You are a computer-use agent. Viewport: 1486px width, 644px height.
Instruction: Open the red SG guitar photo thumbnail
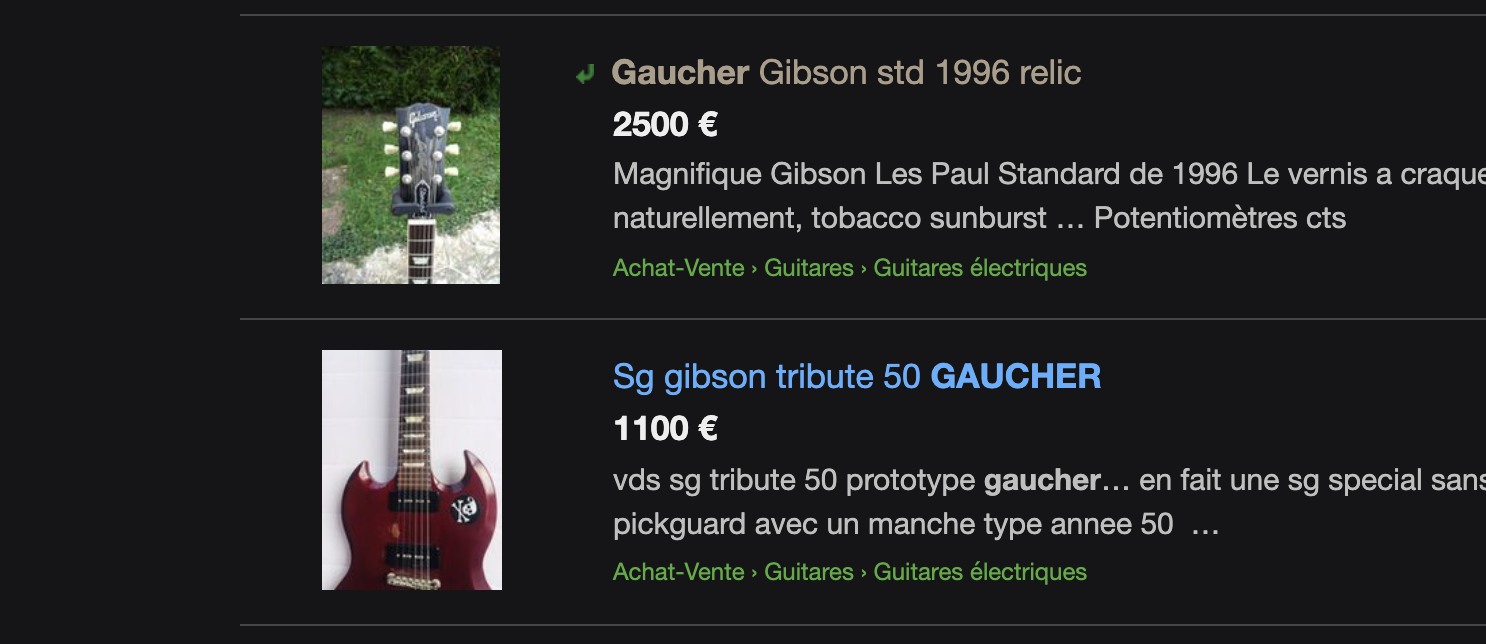[412, 470]
